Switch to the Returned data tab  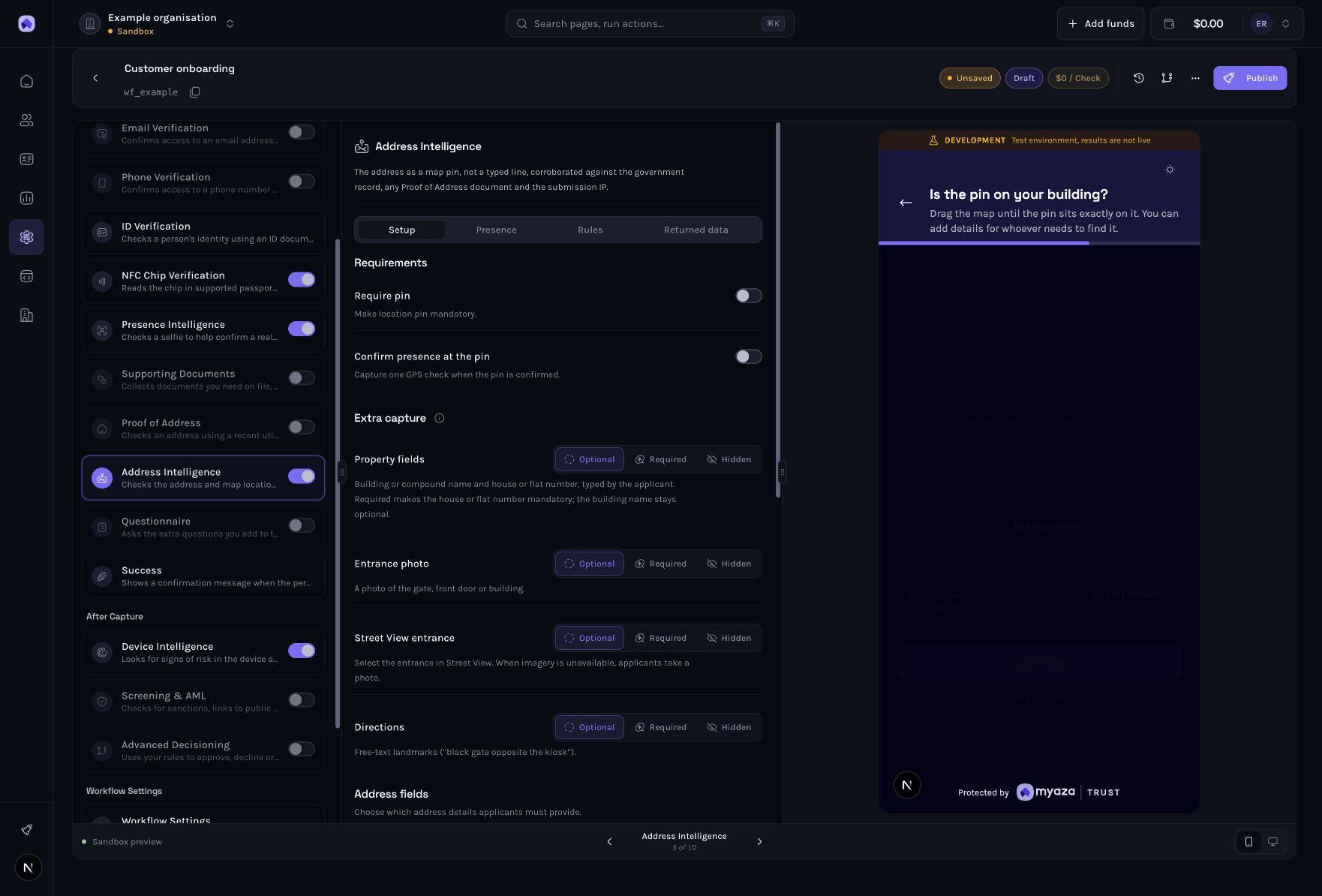[x=696, y=230]
